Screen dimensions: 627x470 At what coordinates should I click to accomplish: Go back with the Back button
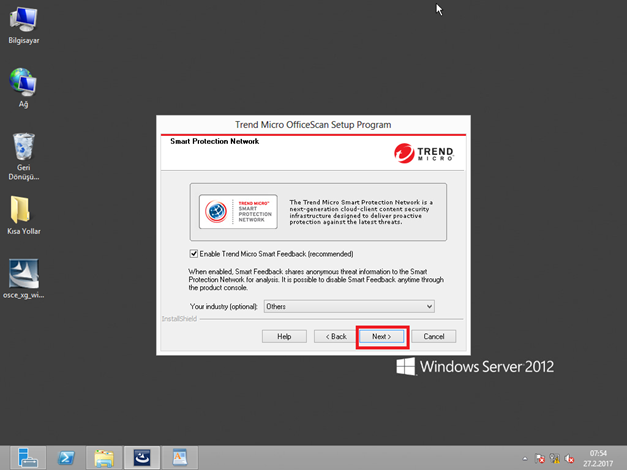(336, 336)
